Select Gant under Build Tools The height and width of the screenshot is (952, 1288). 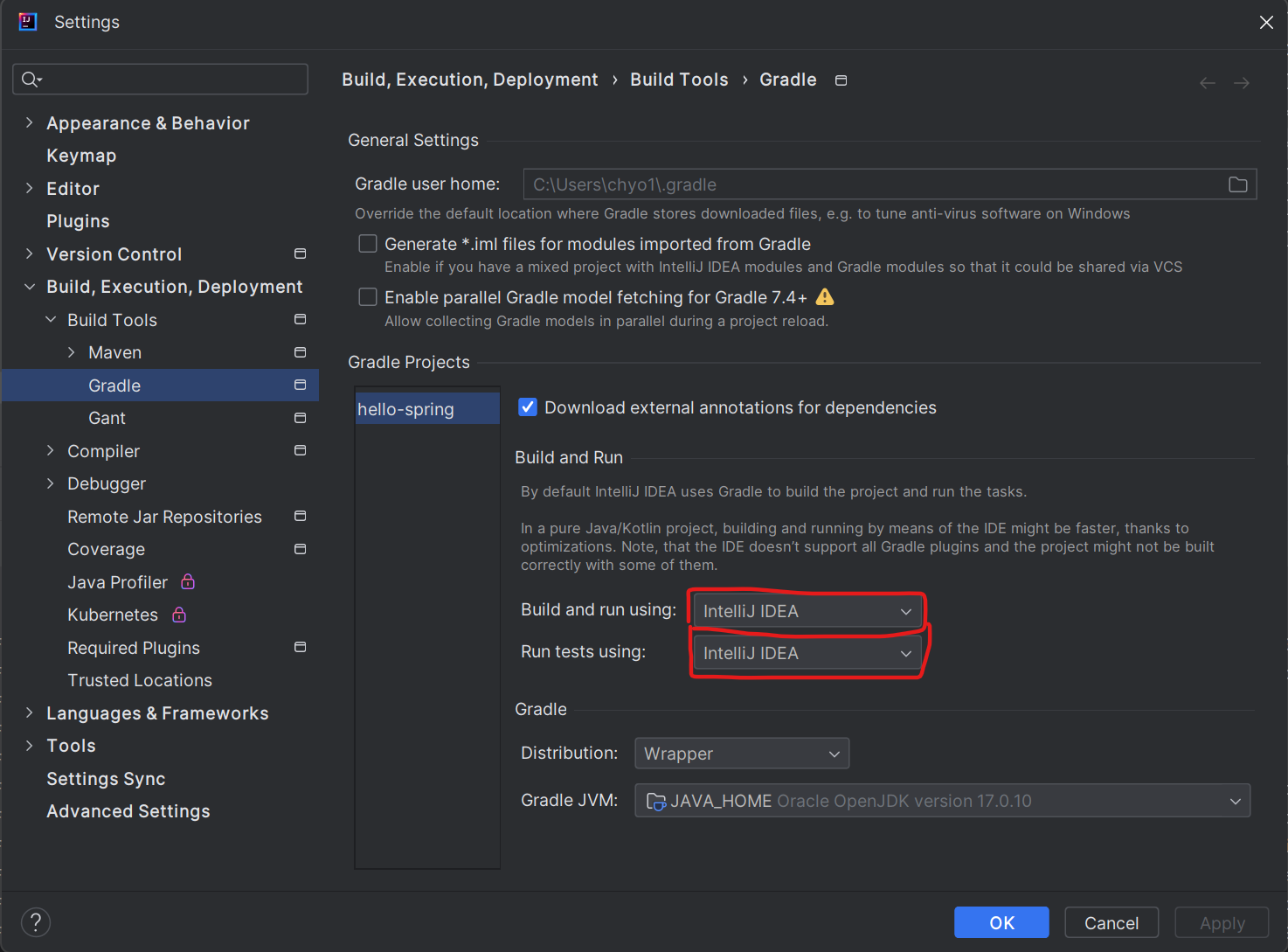(x=107, y=418)
